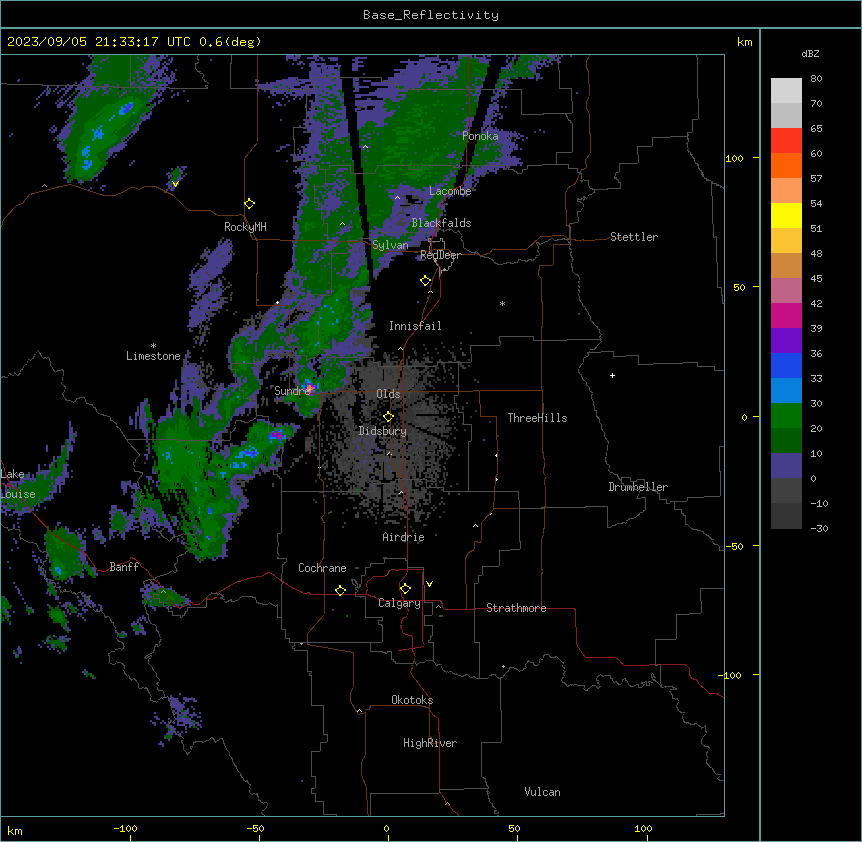Click the 80 value on dBZ scale
Screen dimensions: 862x842
tap(816, 79)
